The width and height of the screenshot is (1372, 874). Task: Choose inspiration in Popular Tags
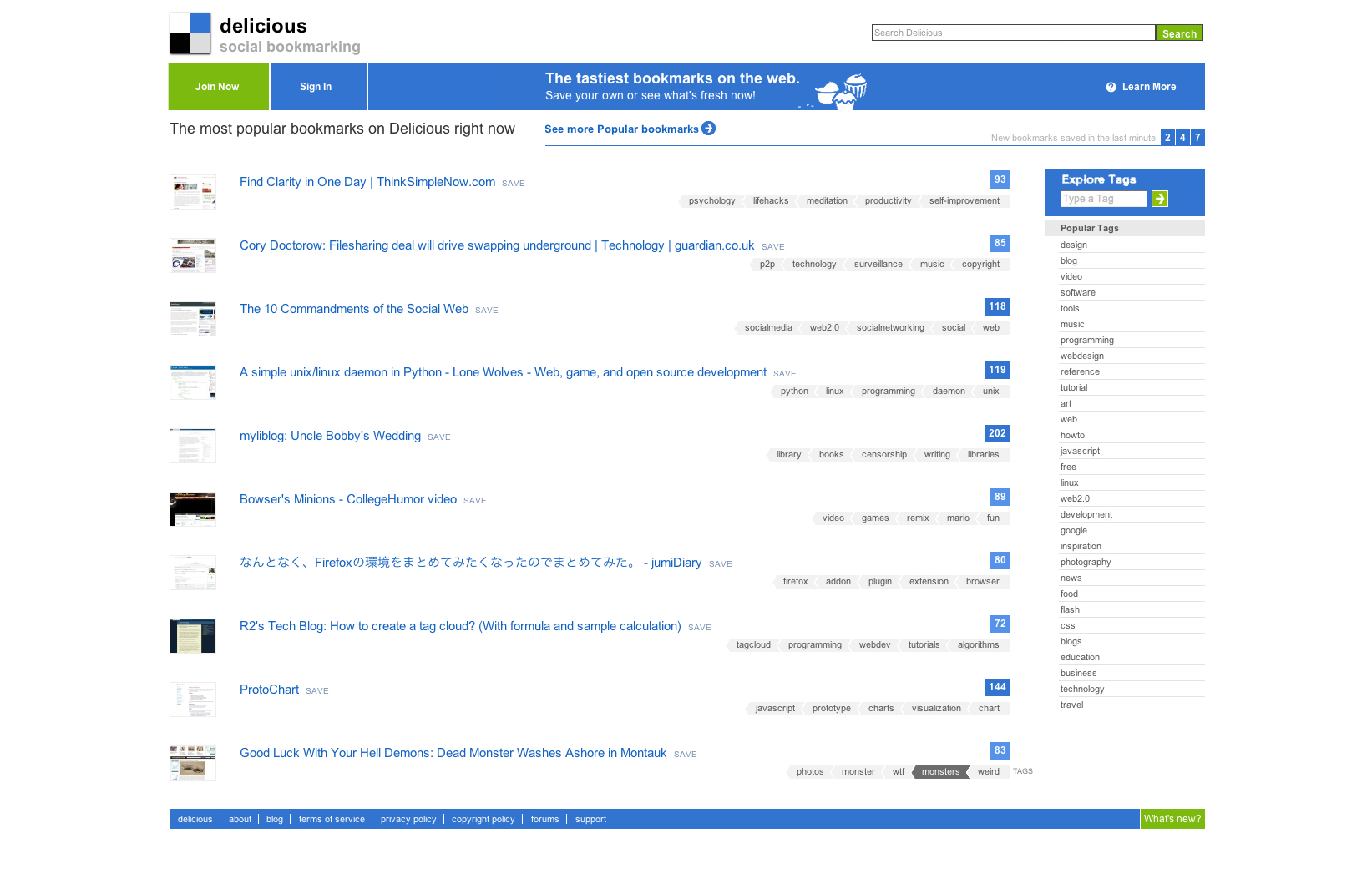coord(1081,547)
